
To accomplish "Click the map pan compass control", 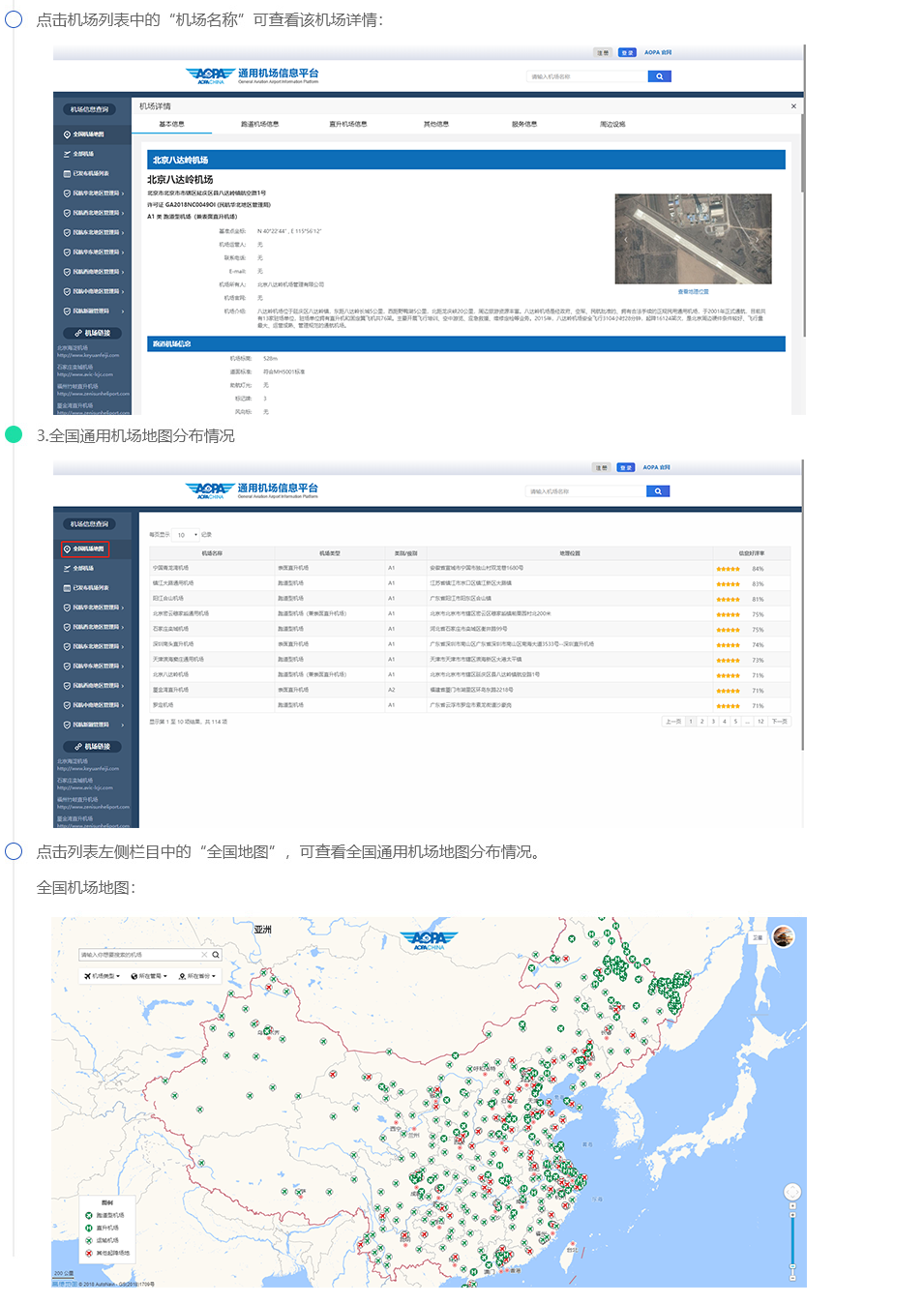I will 792,1192.
